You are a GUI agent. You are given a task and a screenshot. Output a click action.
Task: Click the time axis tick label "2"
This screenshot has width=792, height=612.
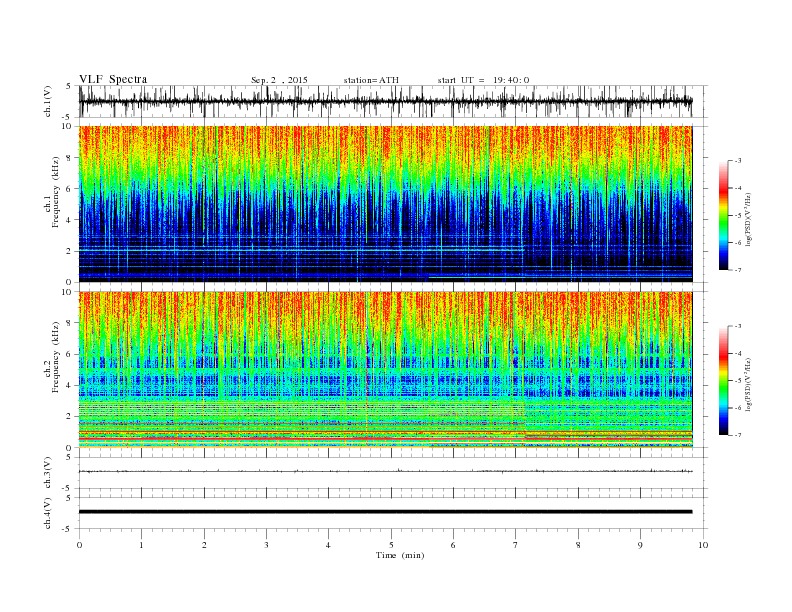click(204, 545)
